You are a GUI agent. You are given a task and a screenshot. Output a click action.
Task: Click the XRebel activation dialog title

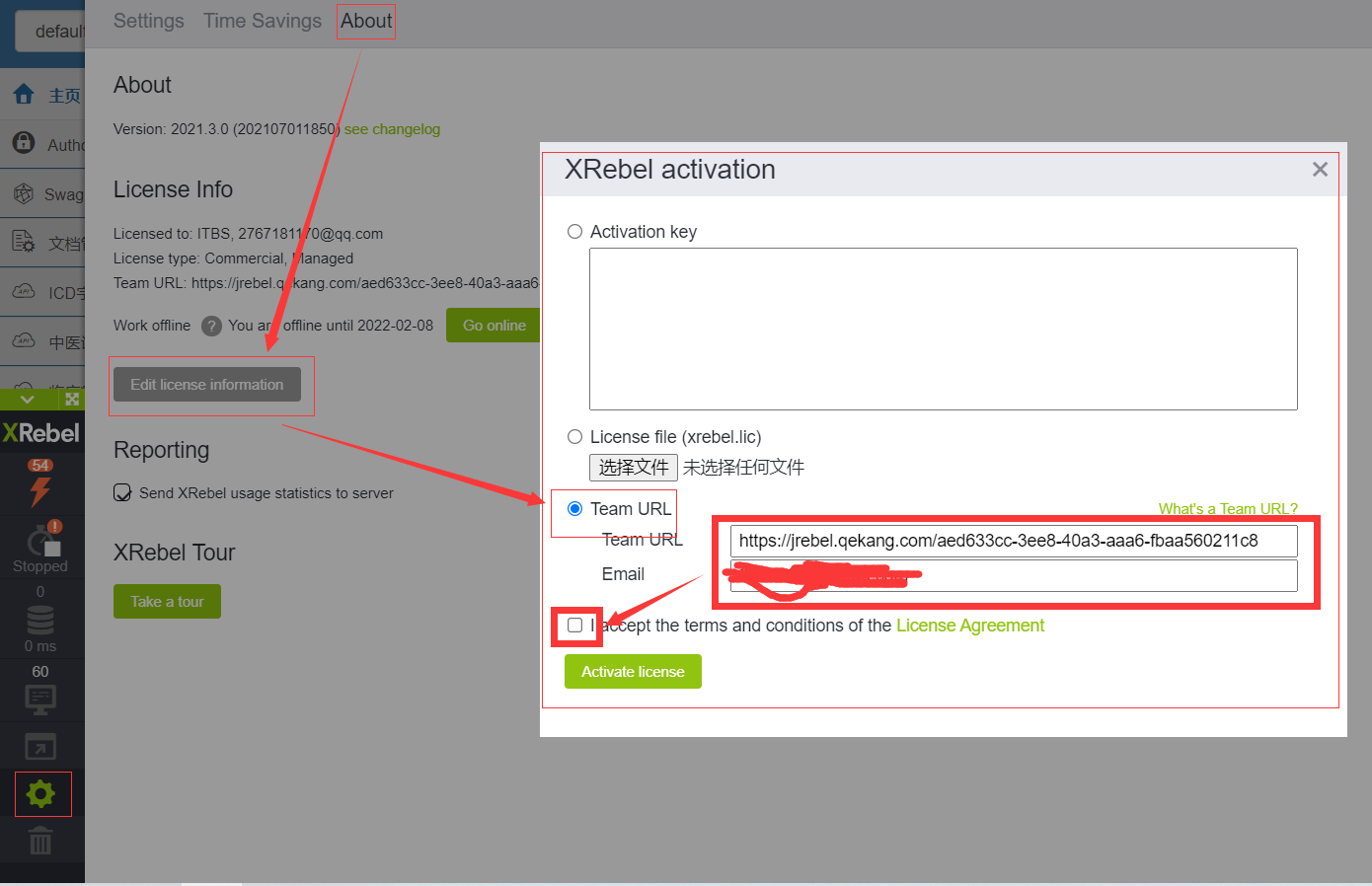click(x=670, y=170)
